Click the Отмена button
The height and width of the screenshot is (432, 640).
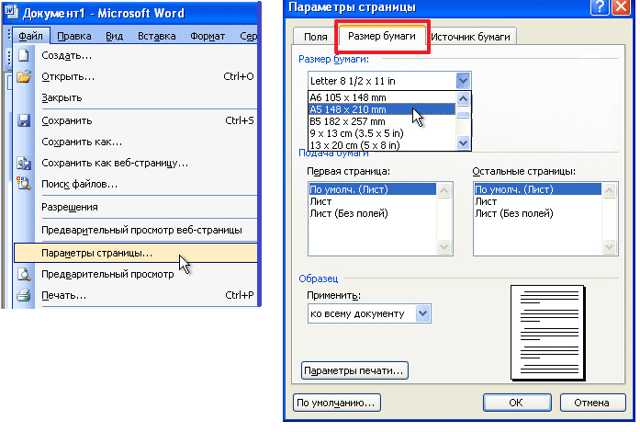pyautogui.click(x=592, y=403)
